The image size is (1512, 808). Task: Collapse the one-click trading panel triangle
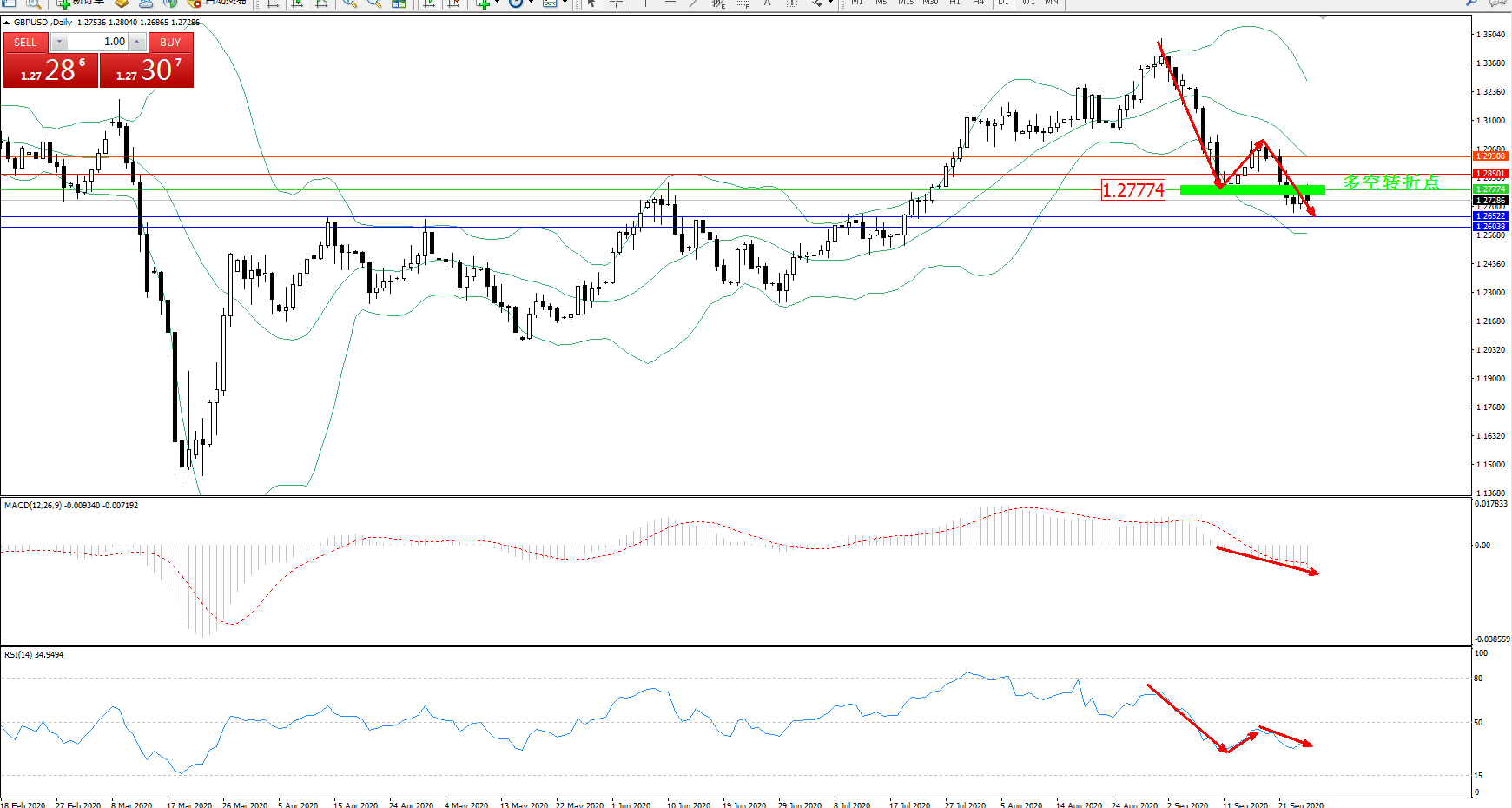[7, 23]
